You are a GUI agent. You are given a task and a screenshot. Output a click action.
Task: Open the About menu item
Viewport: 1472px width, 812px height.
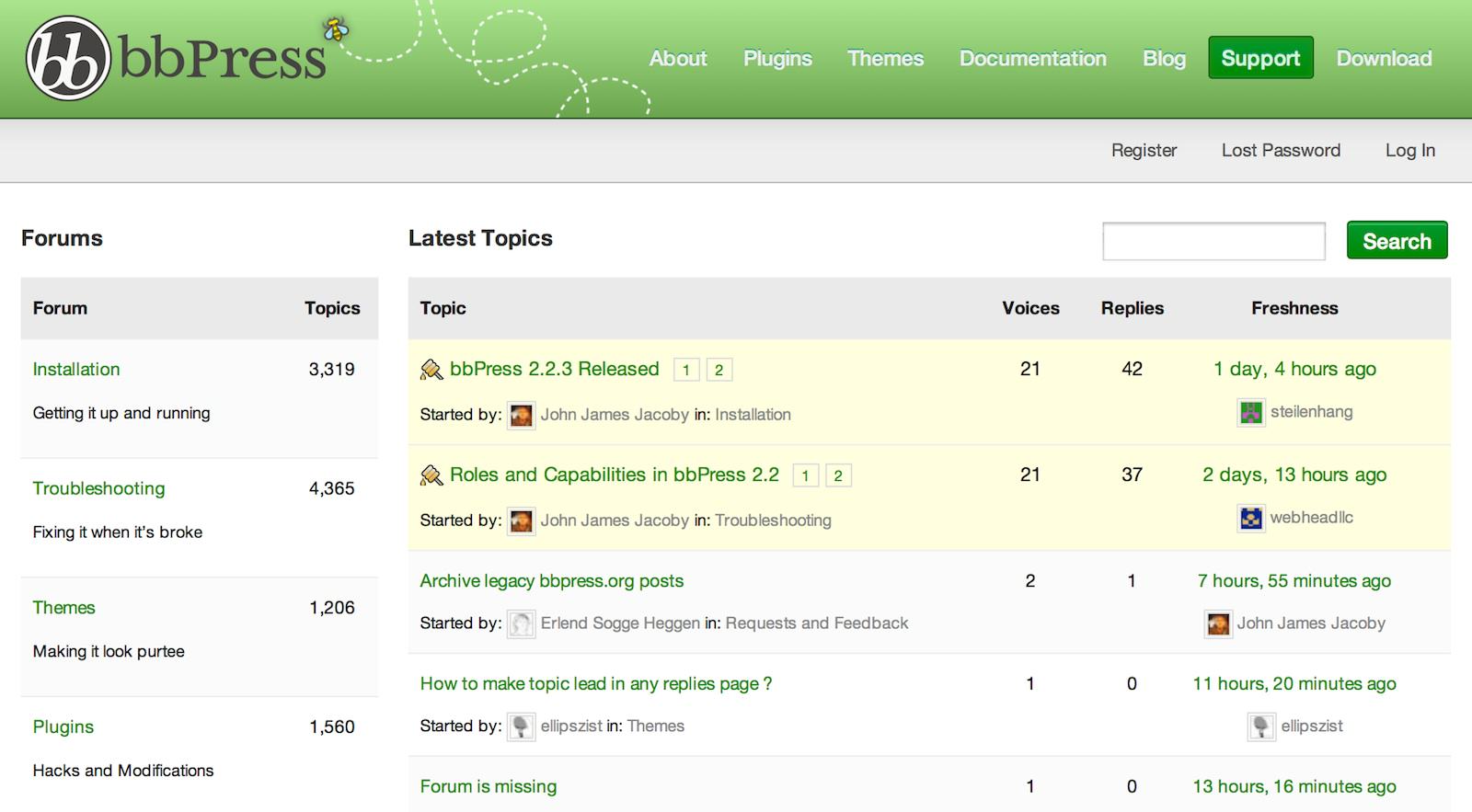pyautogui.click(x=678, y=58)
